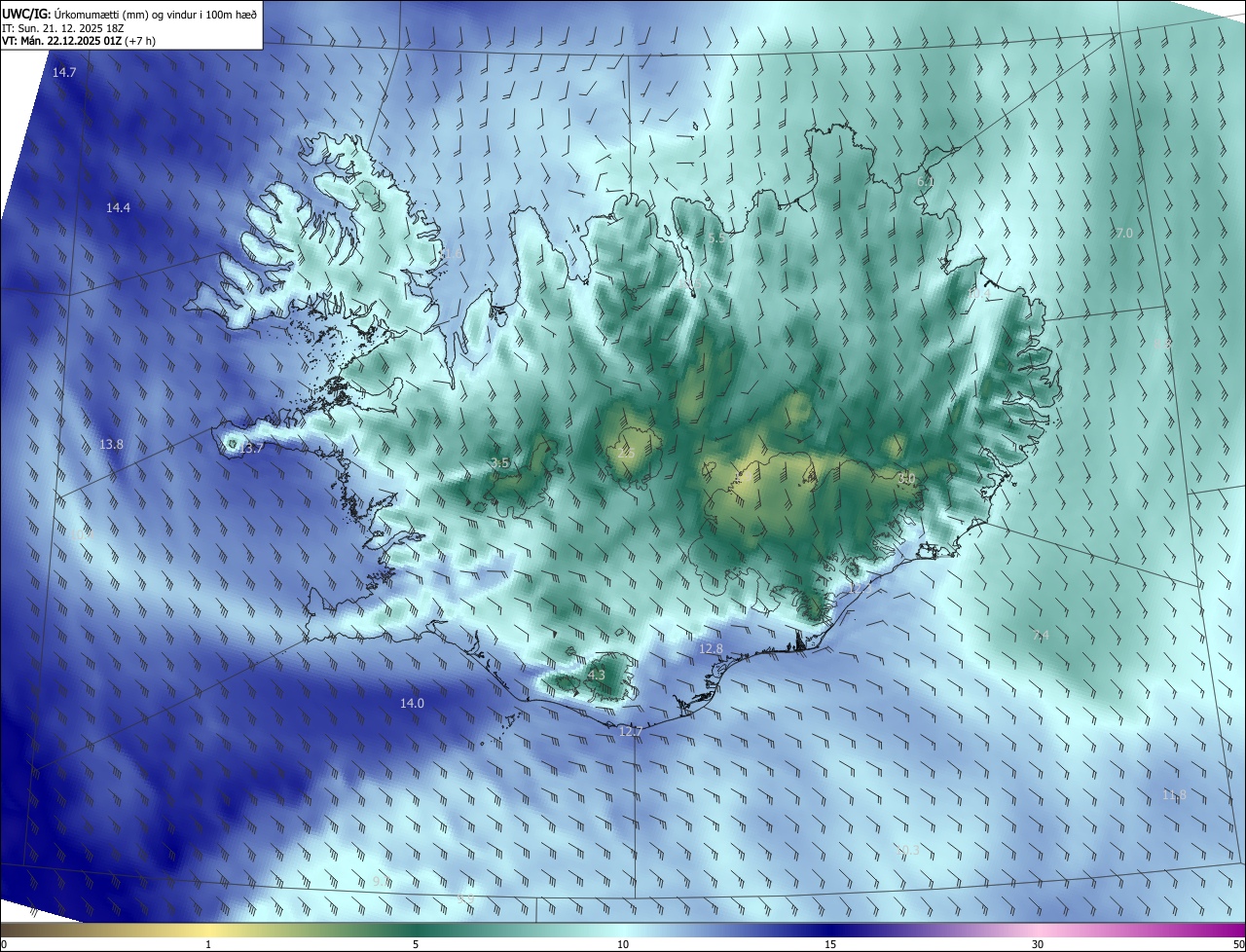This screenshot has height=952, width=1246.
Task: Click the colorbar tick label 1
Action: pos(208,944)
